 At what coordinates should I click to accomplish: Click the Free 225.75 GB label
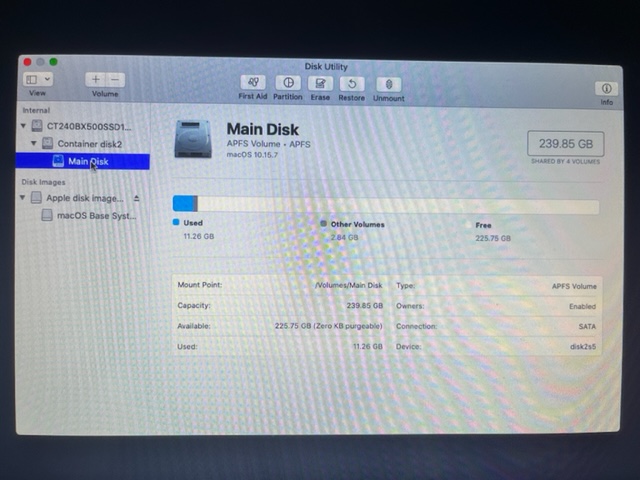coord(493,238)
